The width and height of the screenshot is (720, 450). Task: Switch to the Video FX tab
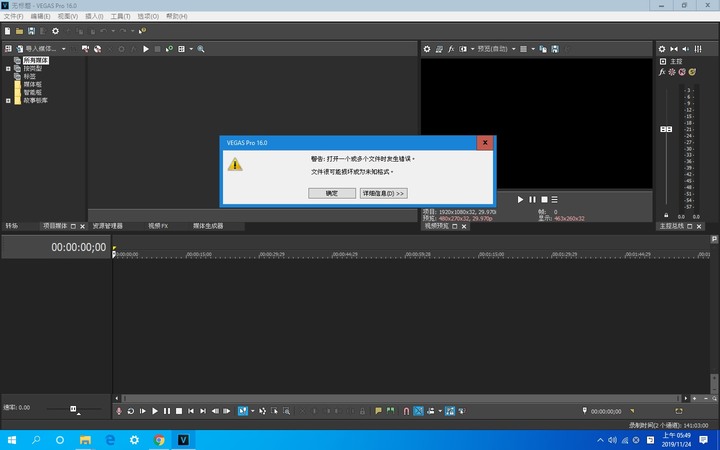click(x=158, y=226)
